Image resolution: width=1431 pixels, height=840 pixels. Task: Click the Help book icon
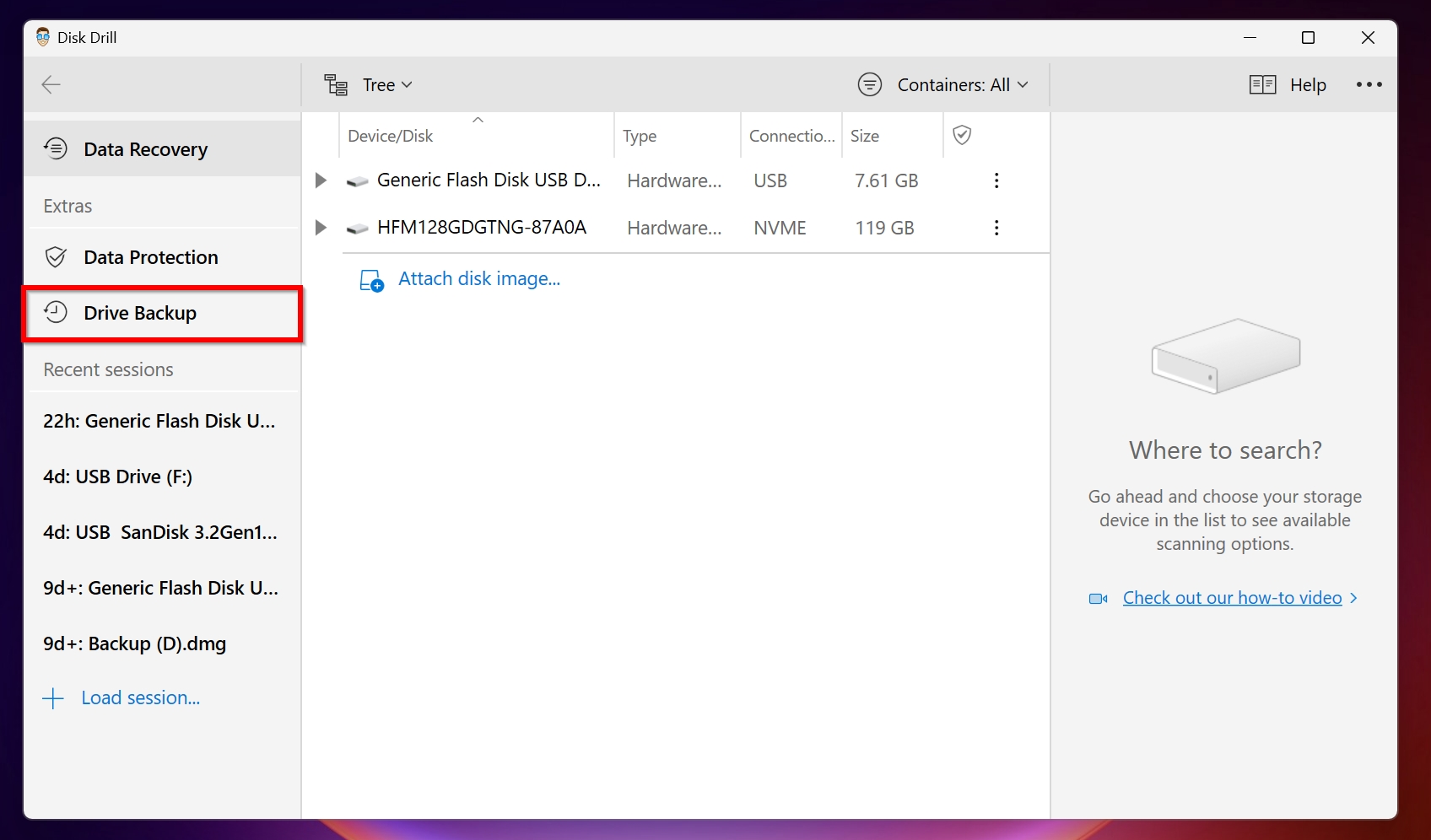[1262, 84]
